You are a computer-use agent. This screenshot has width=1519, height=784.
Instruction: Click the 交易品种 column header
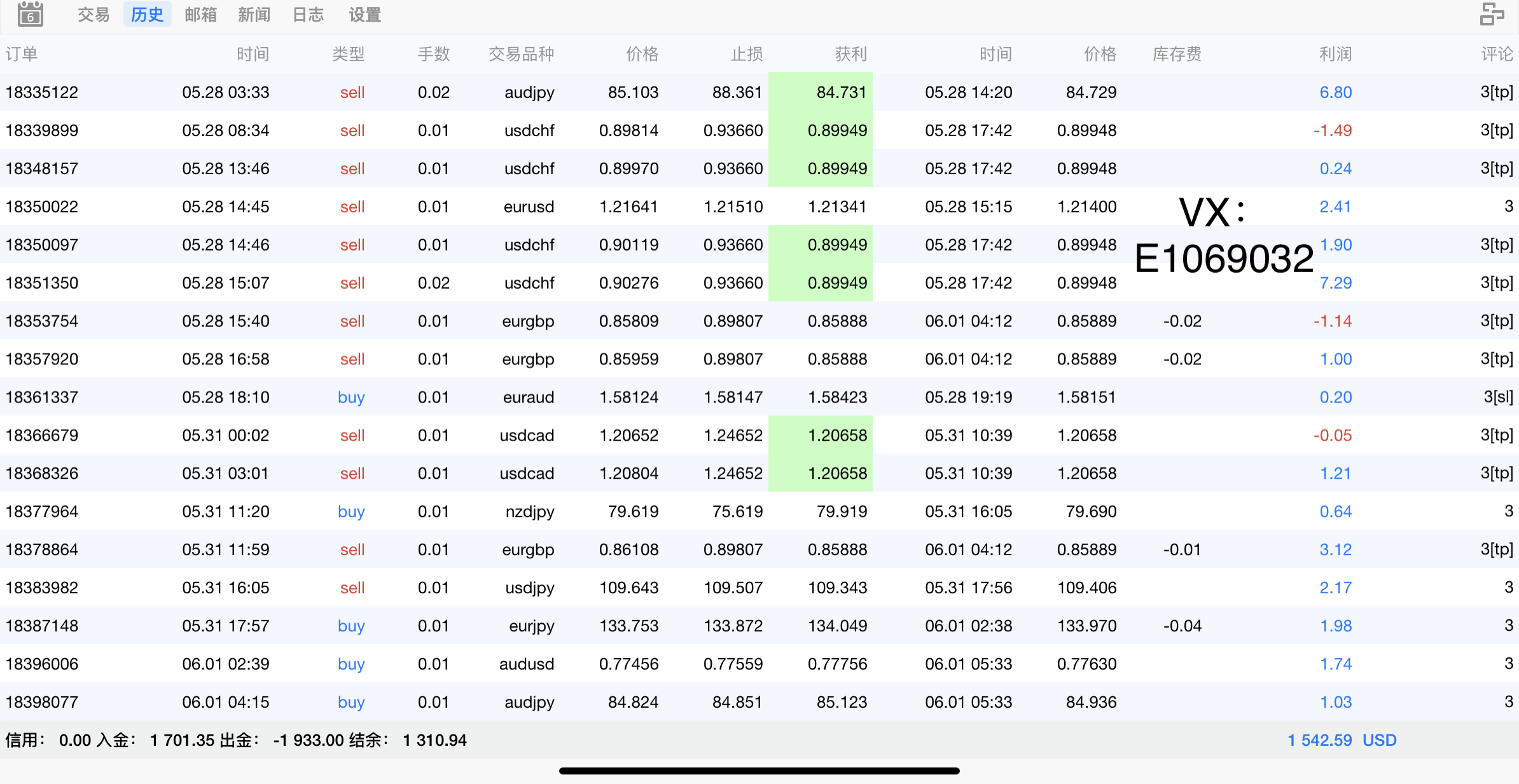(521, 54)
